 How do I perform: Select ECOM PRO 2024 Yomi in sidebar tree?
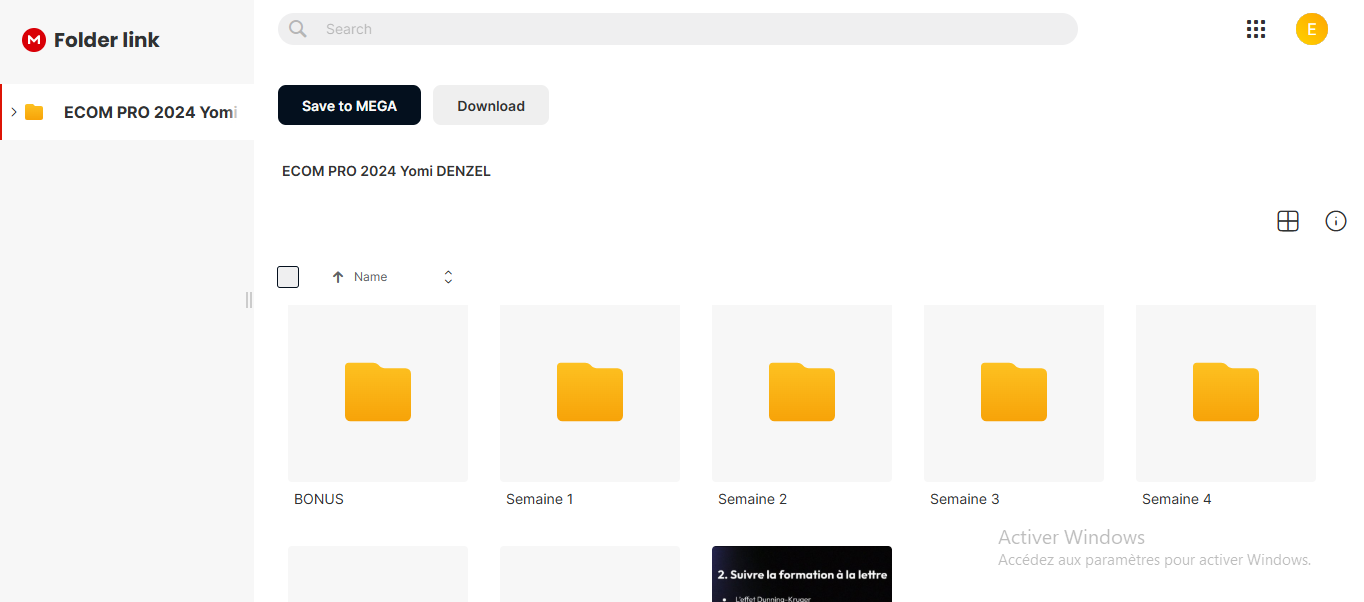[x=127, y=112]
